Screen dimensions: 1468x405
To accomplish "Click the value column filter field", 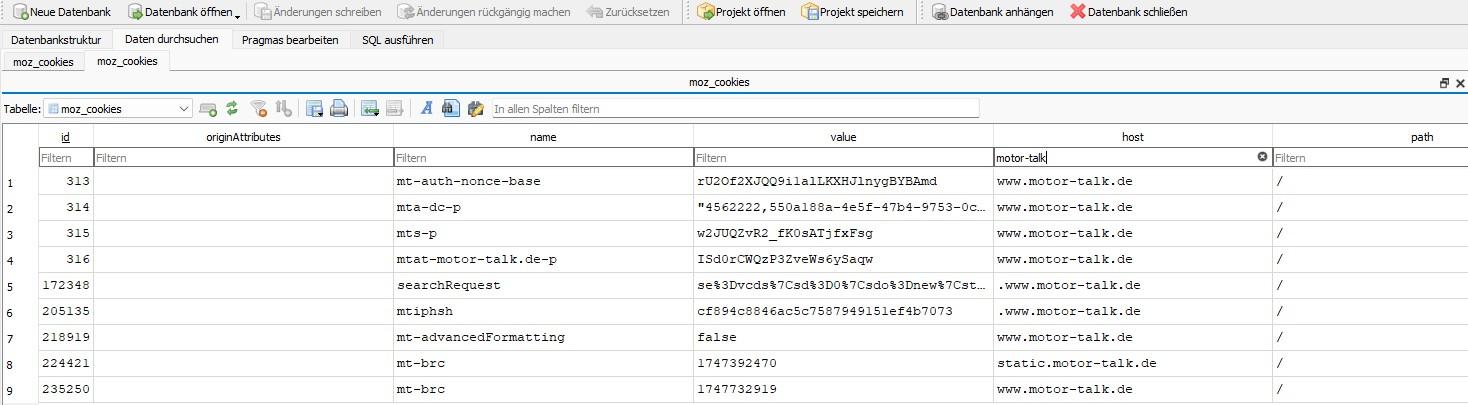I will pos(843,157).
